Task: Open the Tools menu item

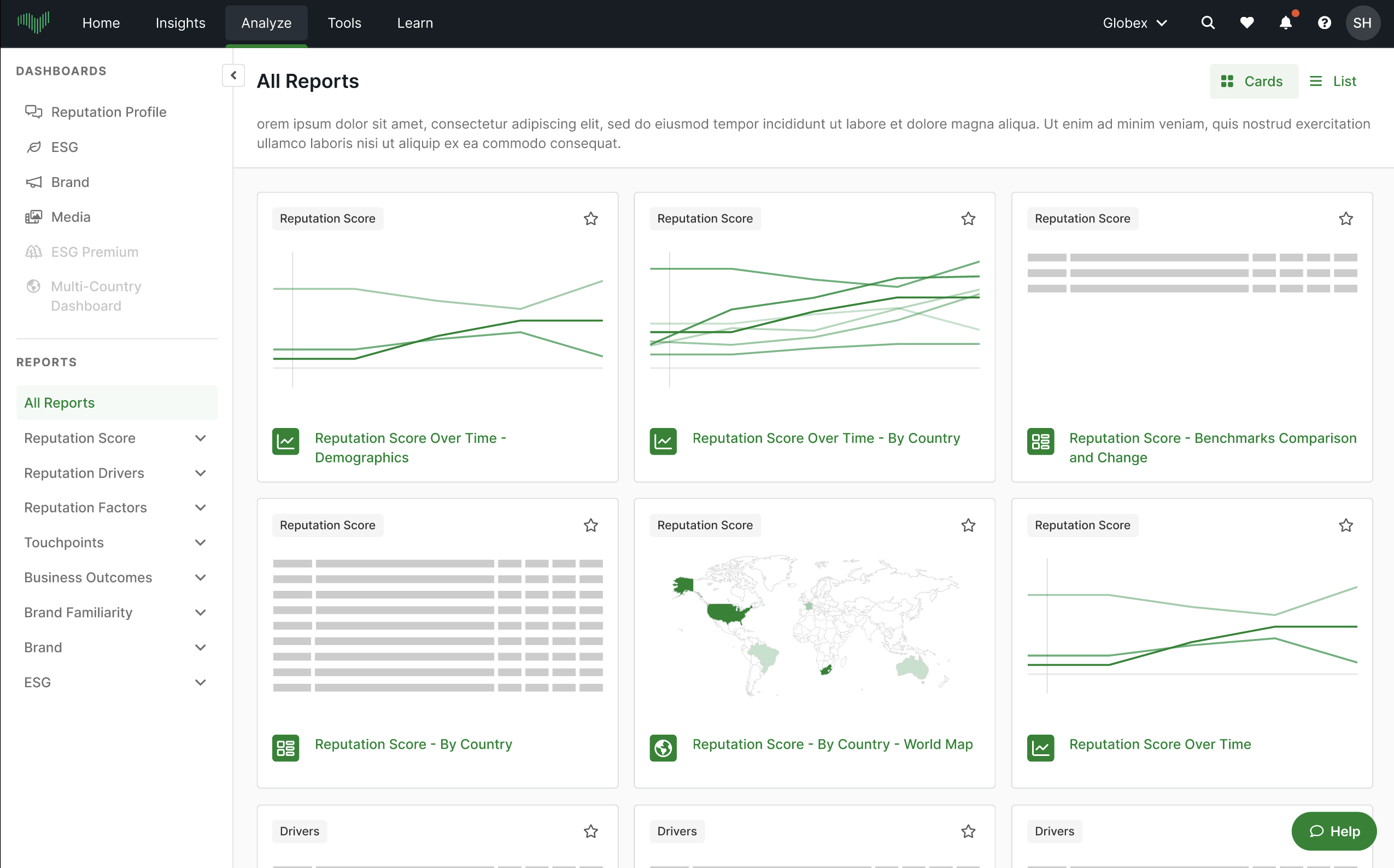Action: click(x=344, y=23)
